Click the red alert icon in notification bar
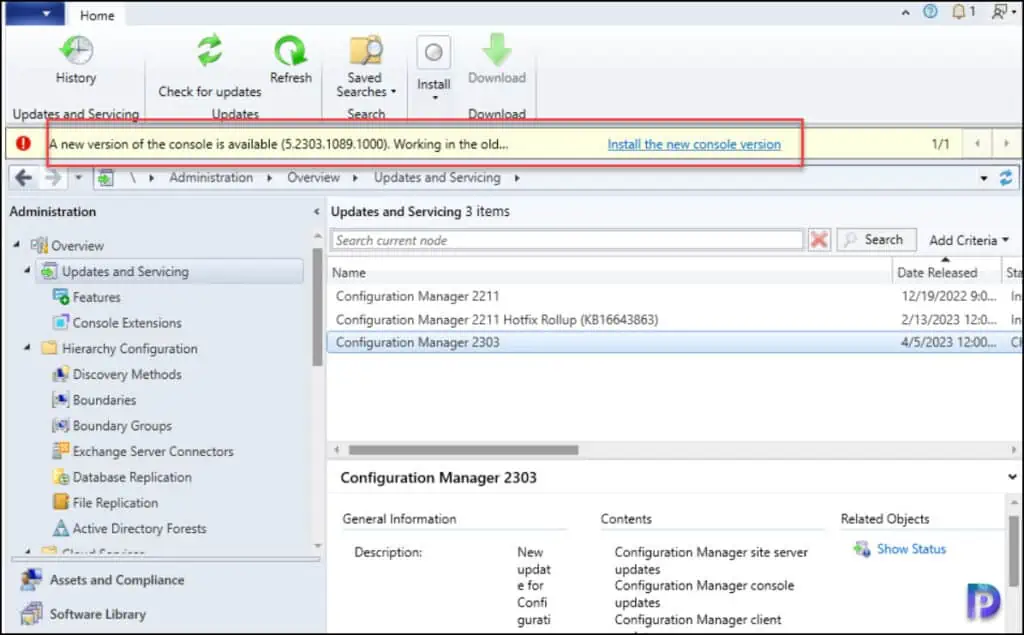1024x635 pixels. click(24, 143)
